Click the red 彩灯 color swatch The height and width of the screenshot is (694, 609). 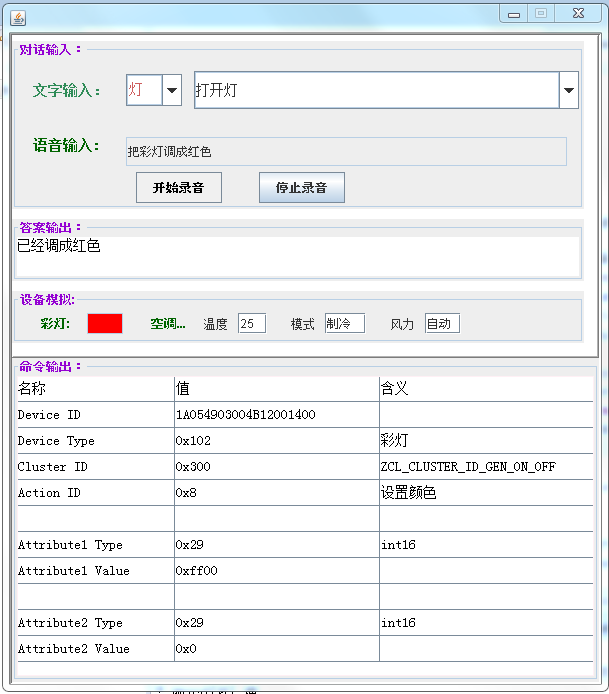[x=105, y=324]
